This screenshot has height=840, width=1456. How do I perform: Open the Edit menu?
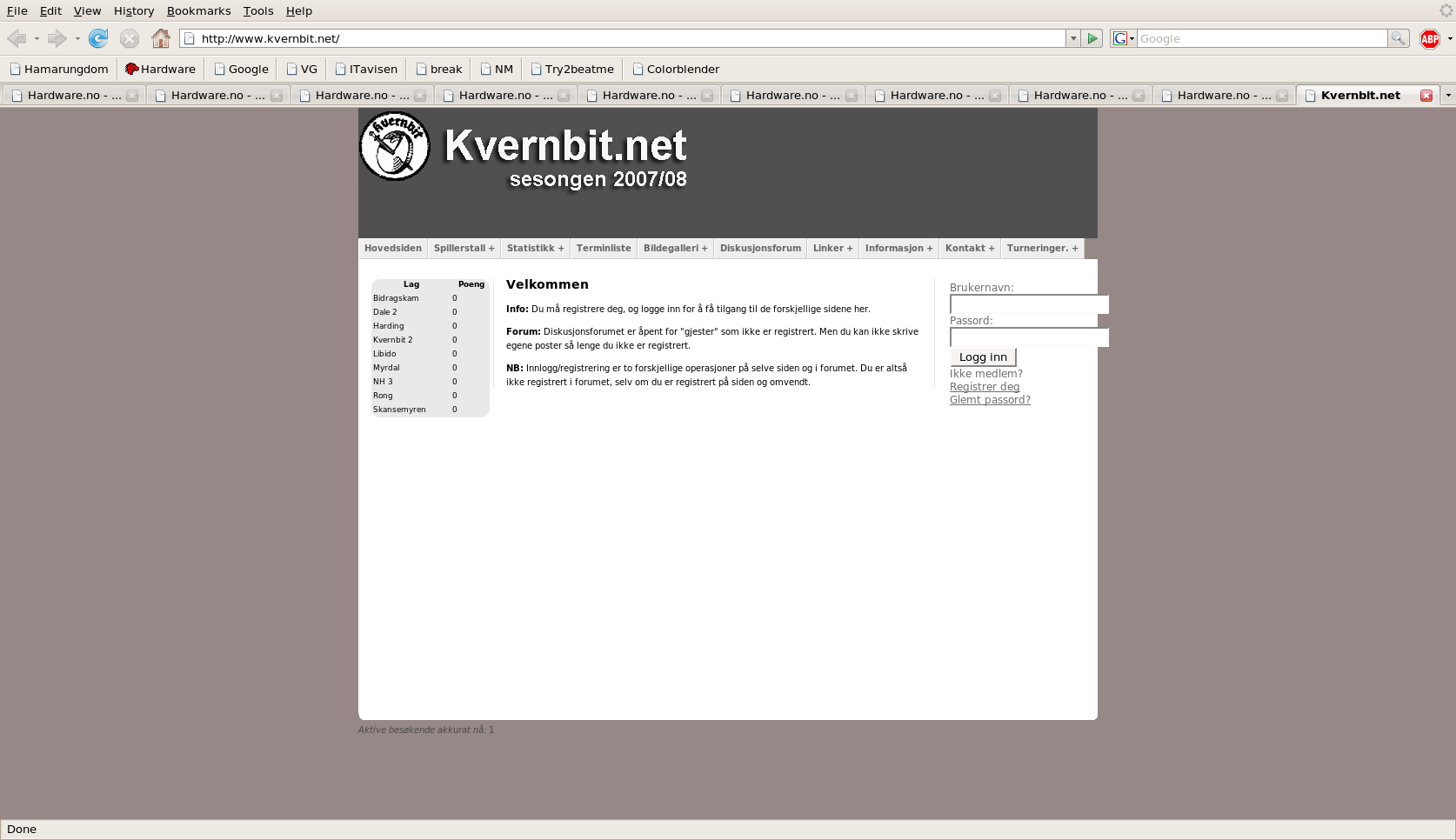(50, 10)
